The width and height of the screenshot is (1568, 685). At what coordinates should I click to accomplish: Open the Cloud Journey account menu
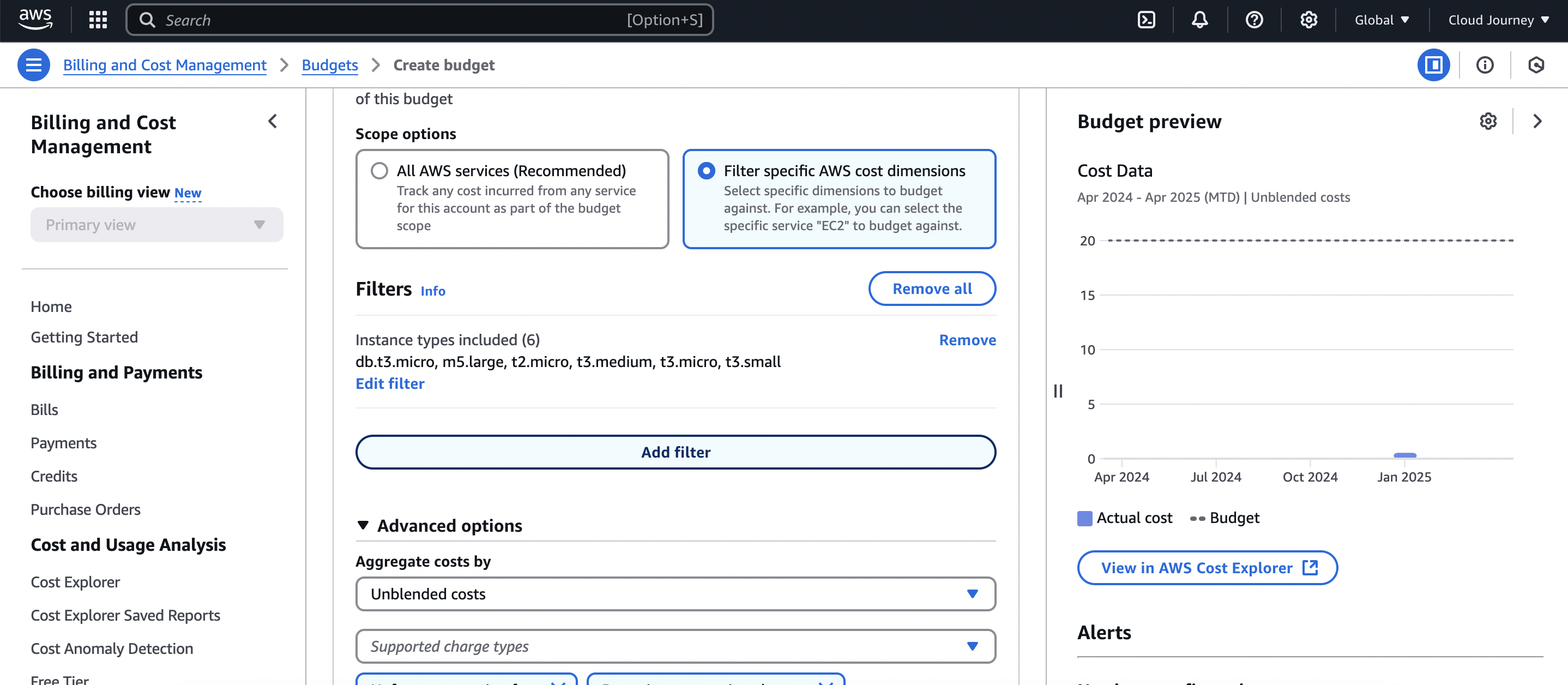pyautogui.click(x=1498, y=20)
